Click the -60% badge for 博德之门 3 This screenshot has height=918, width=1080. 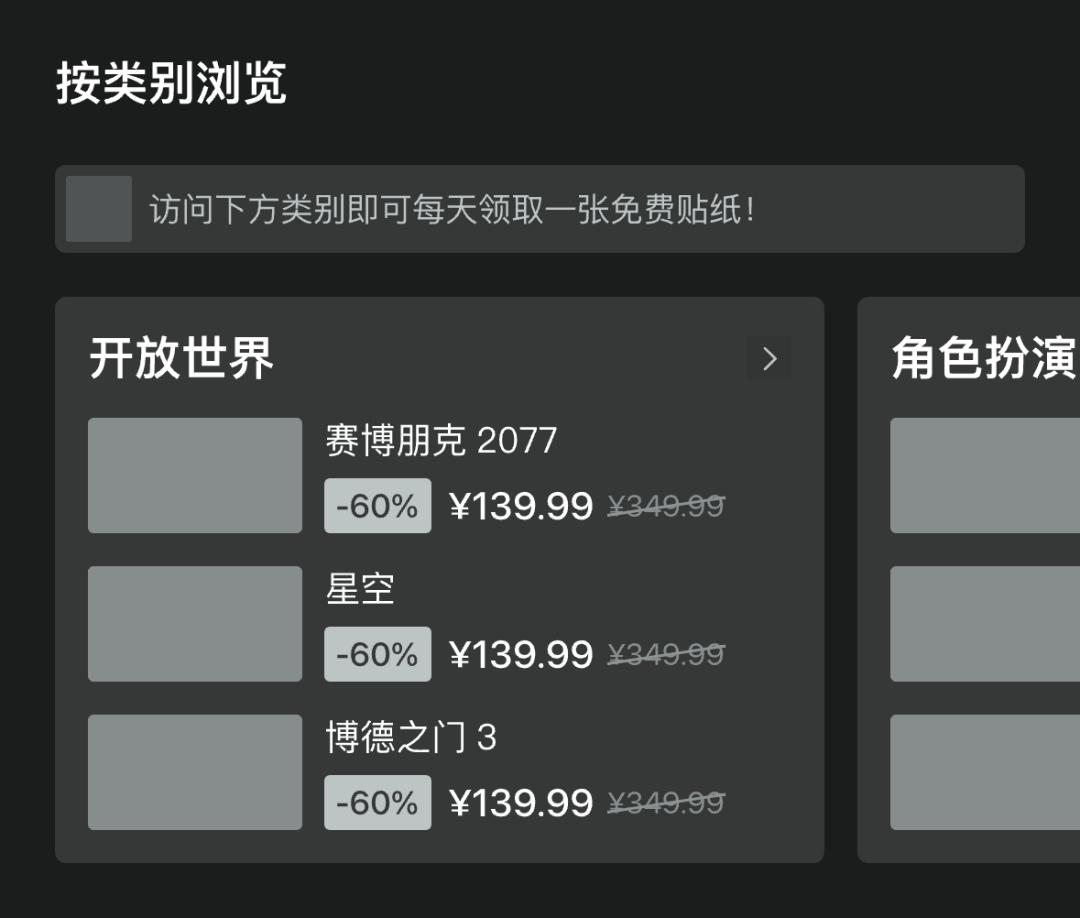pos(377,802)
